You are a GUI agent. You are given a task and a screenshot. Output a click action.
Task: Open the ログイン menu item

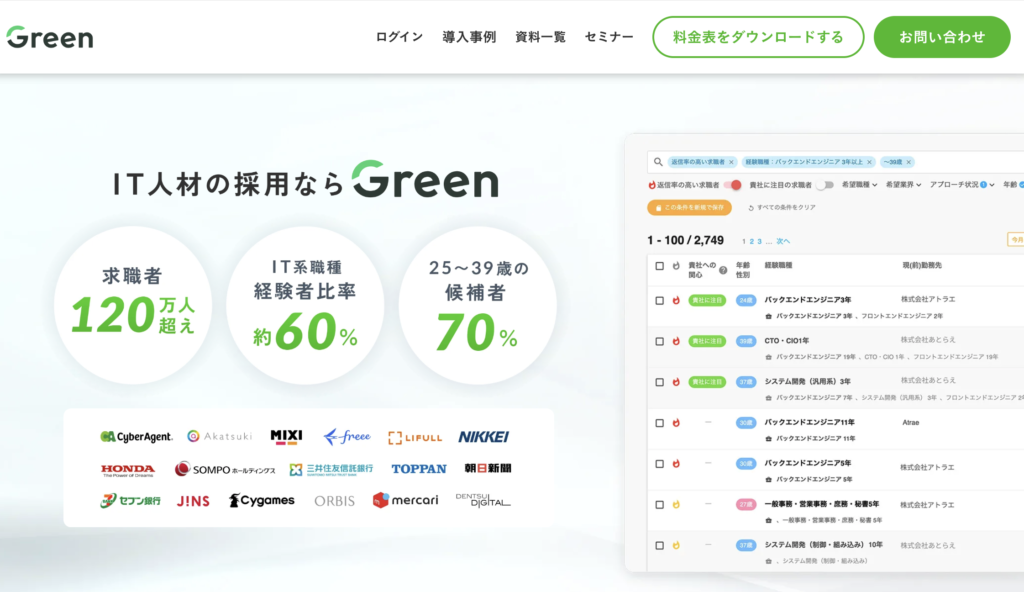[x=399, y=37]
